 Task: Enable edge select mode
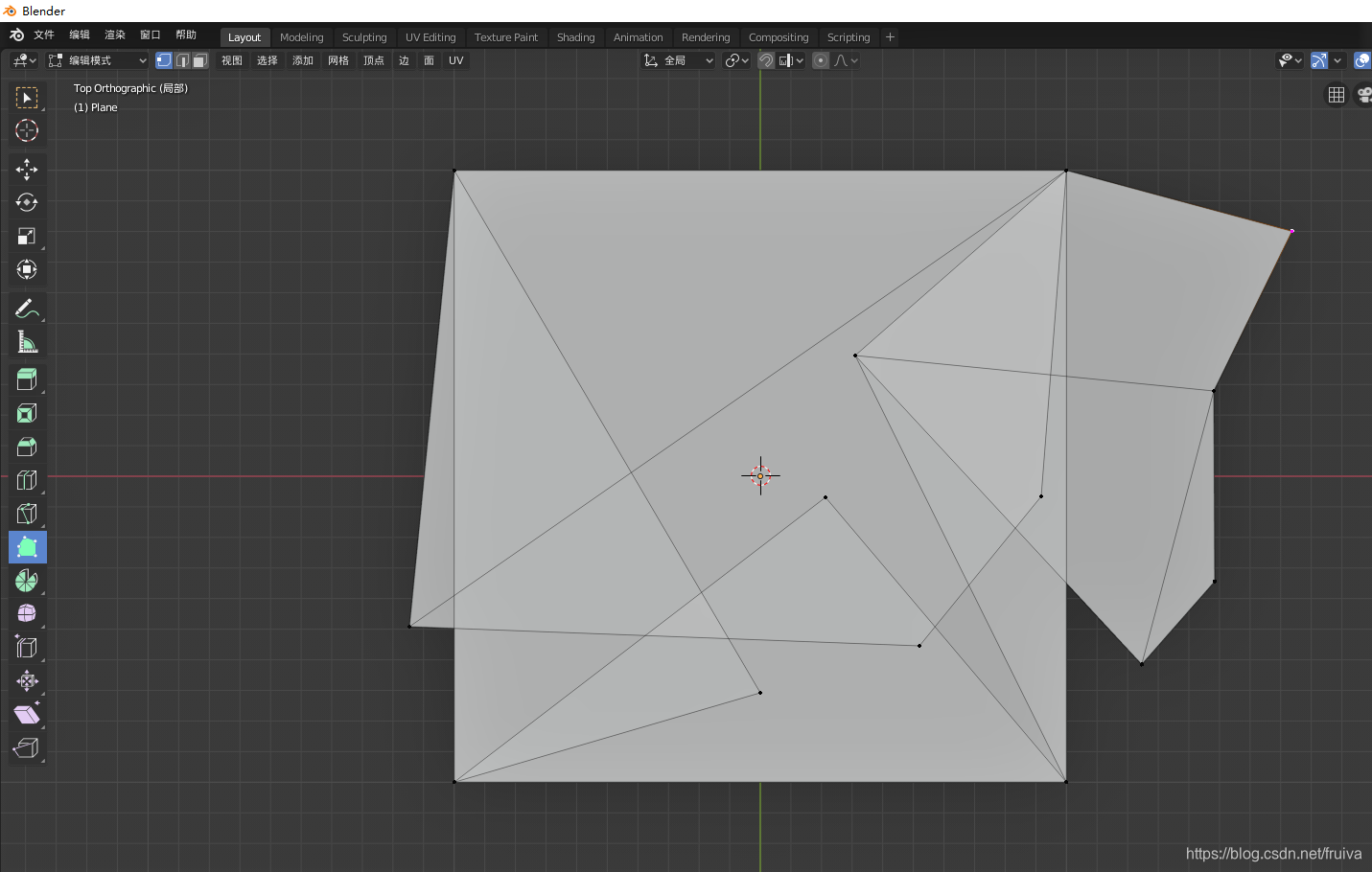[x=182, y=60]
